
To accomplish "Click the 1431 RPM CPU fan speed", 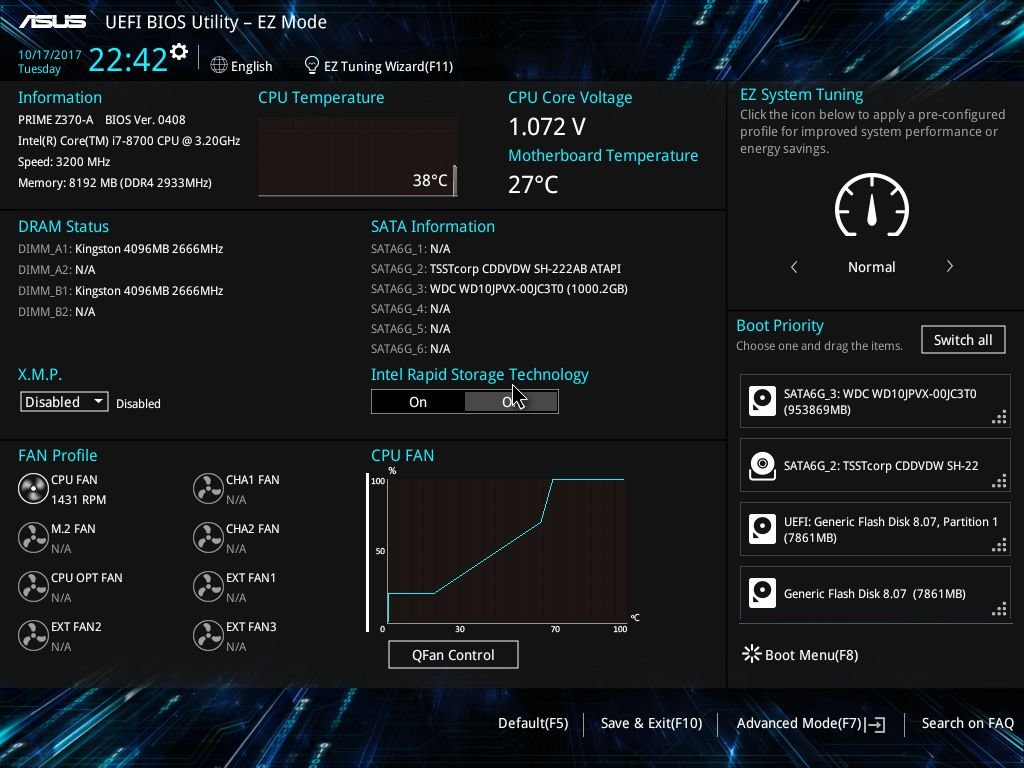I will pos(78,500).
